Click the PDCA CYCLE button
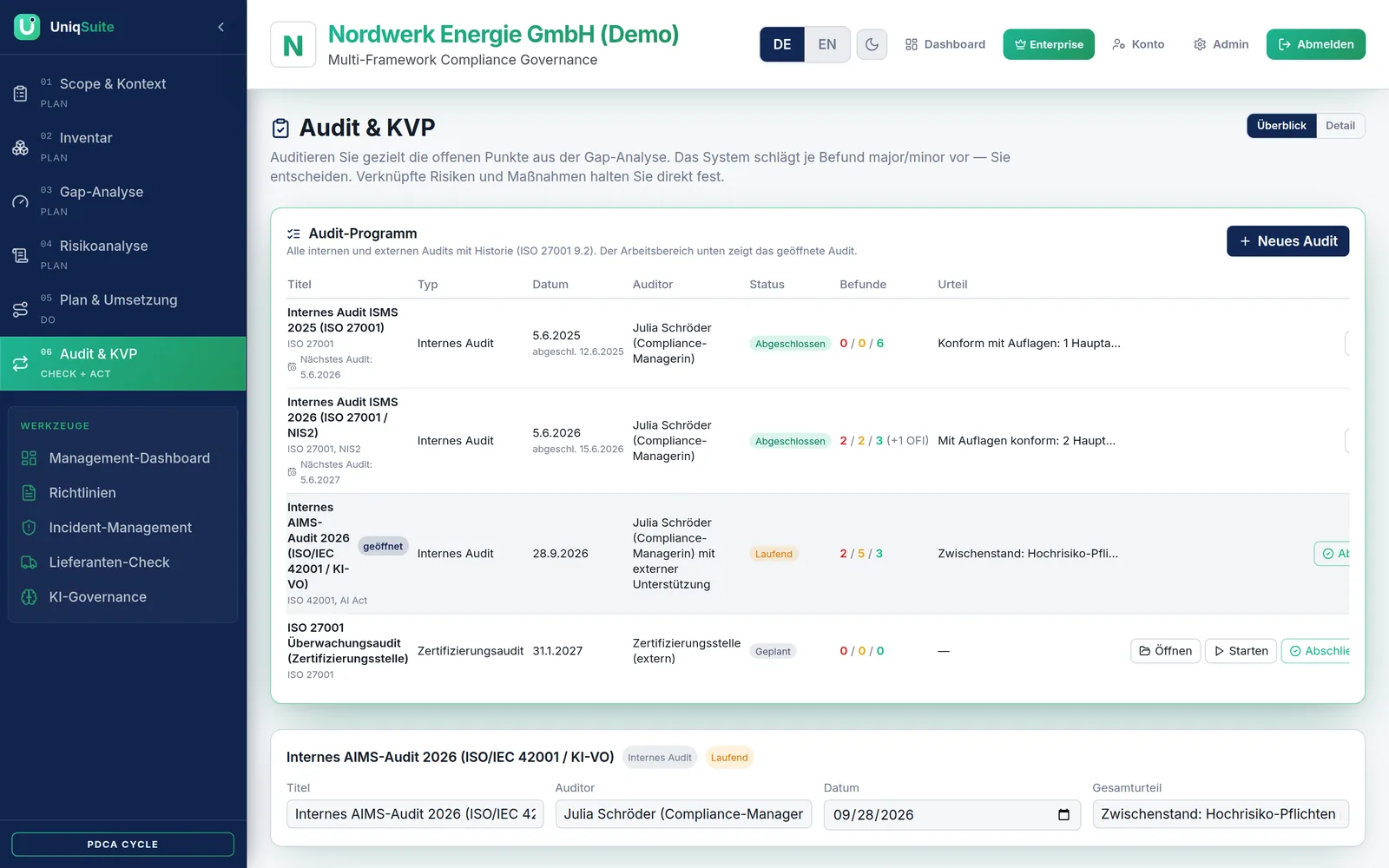 tap(122, 845)
